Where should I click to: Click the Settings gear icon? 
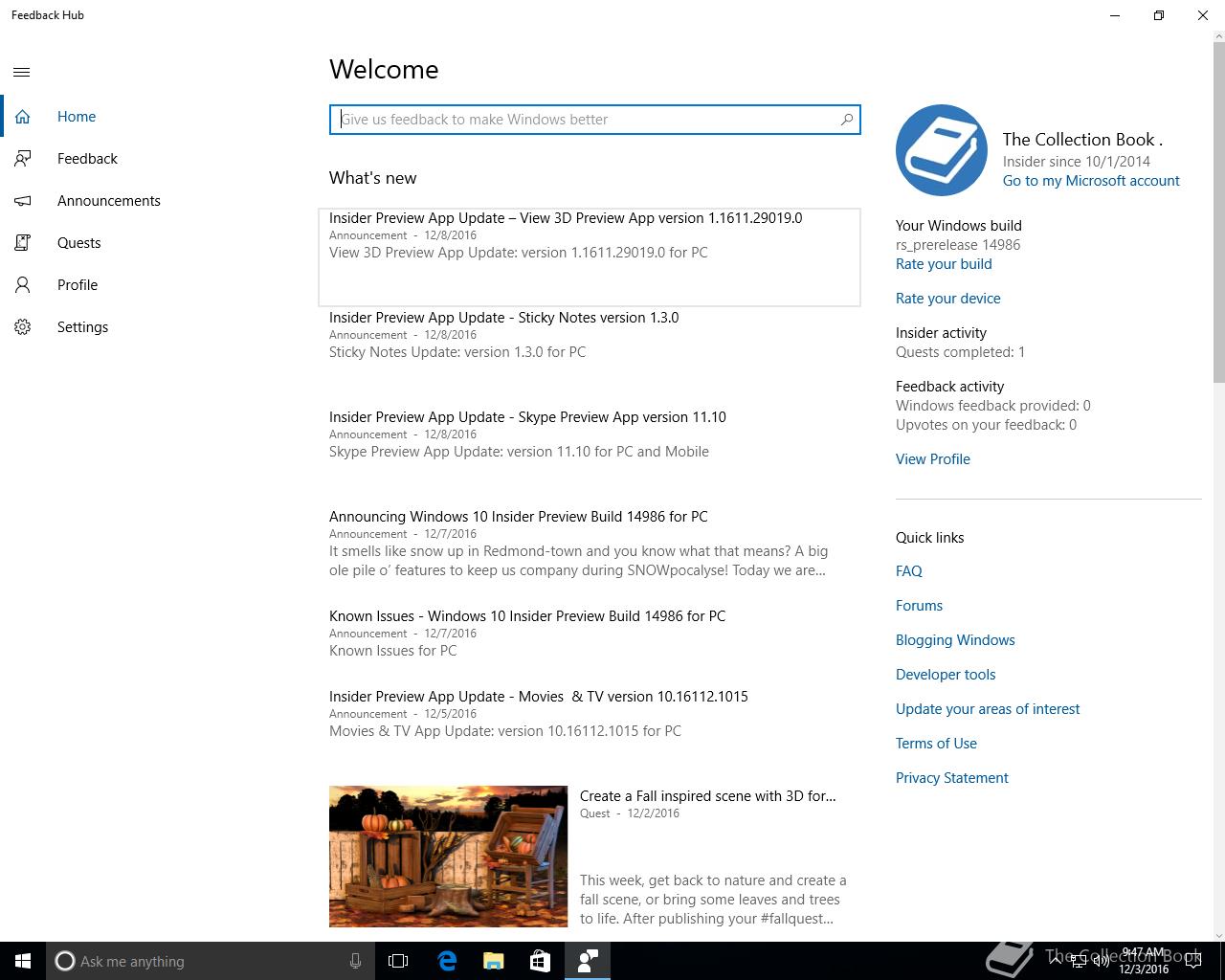[x=22, y=327]
